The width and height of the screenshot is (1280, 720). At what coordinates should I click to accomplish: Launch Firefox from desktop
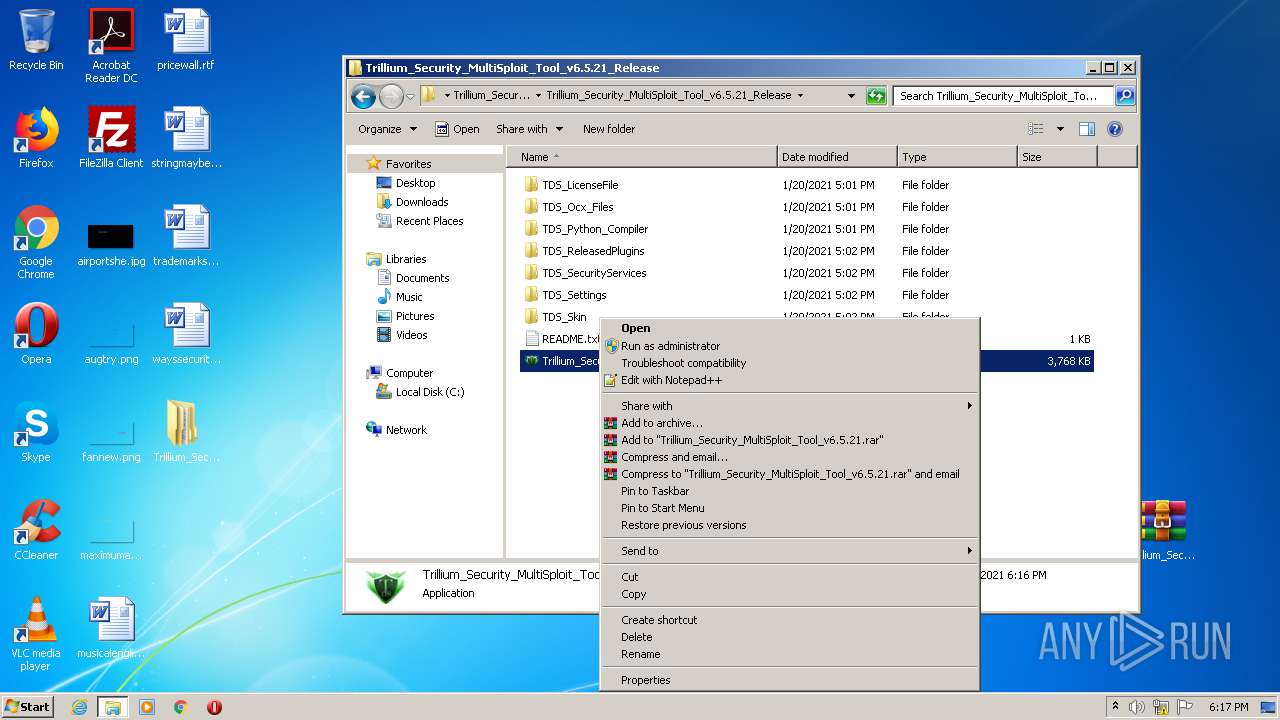(x=36, y=138)
